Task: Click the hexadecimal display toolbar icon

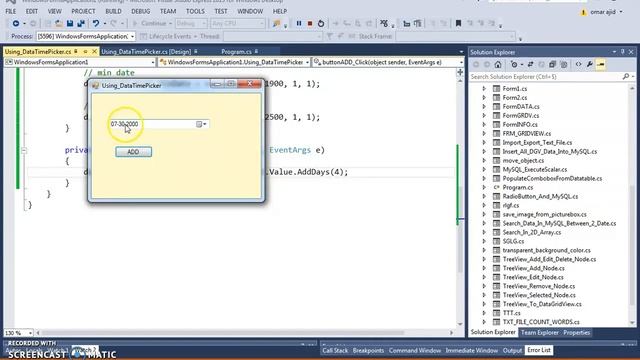Action: (x=384, y=24)
